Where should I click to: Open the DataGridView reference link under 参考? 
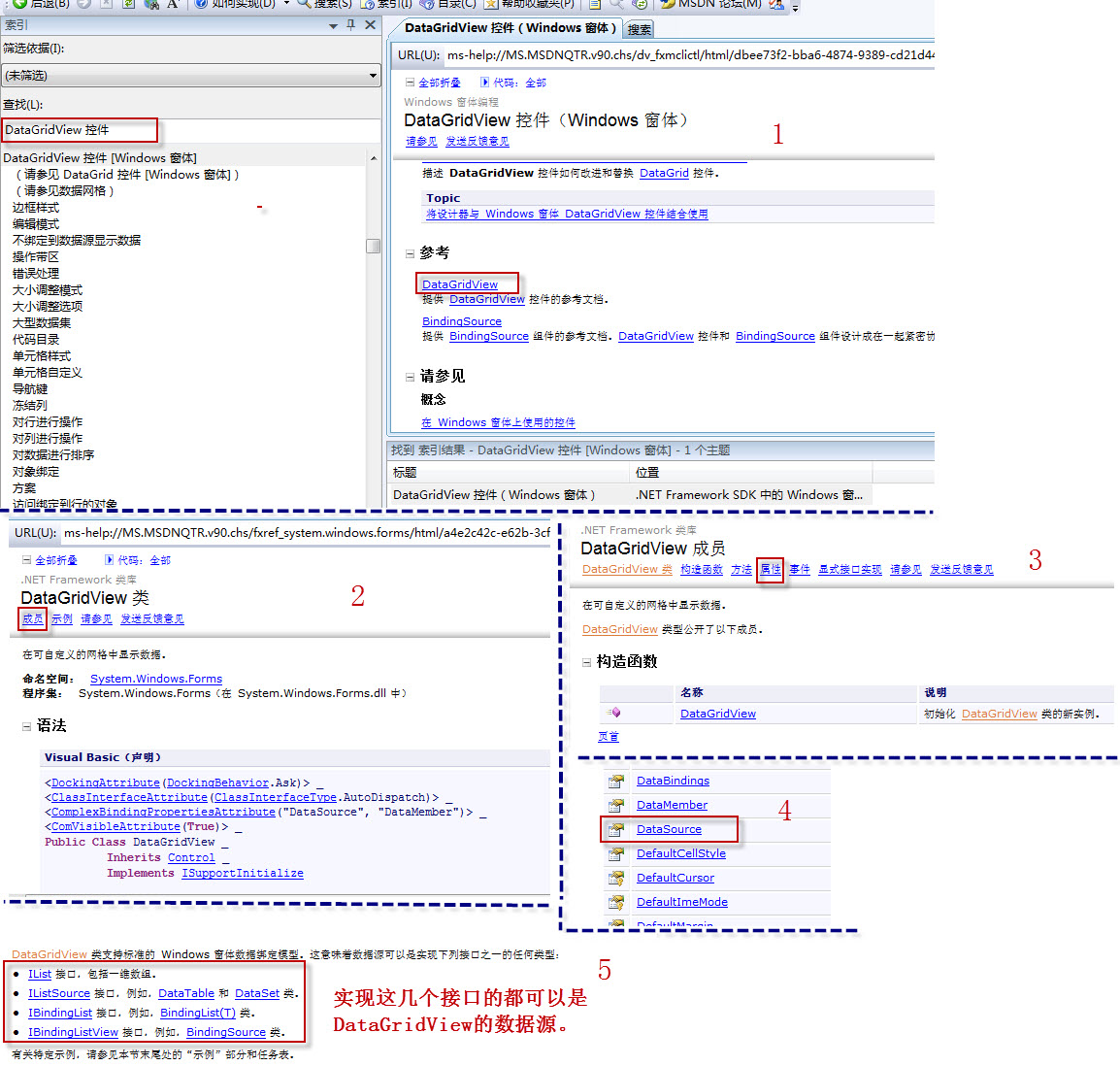coord(460,283)
